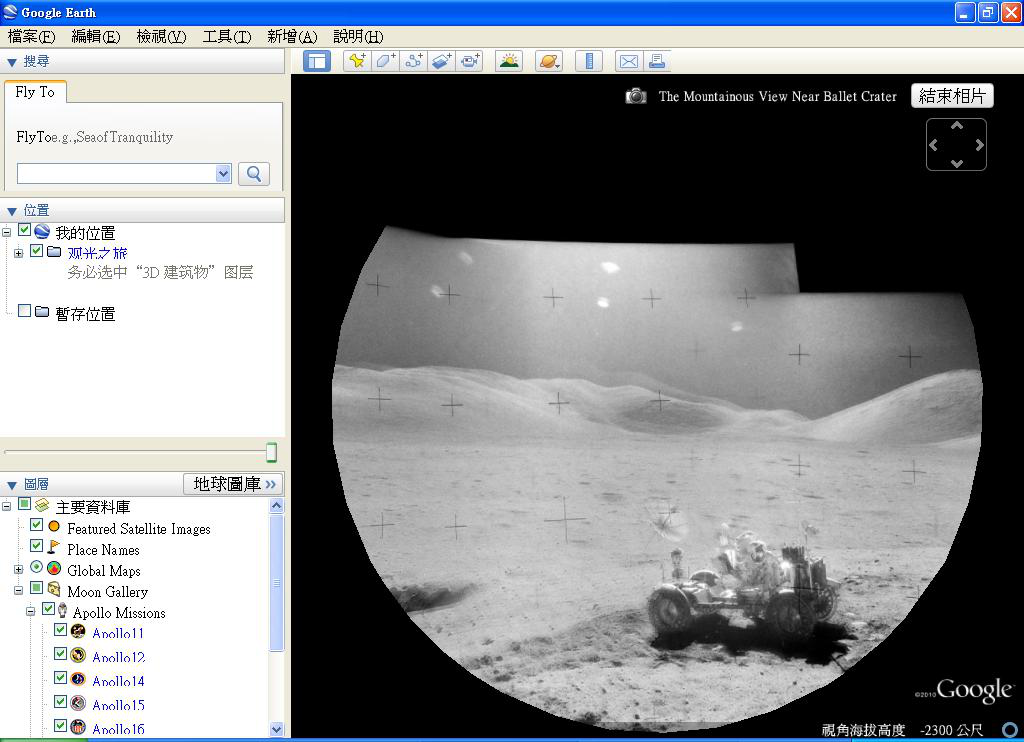Open the Apollo15 link

point(118,705)
